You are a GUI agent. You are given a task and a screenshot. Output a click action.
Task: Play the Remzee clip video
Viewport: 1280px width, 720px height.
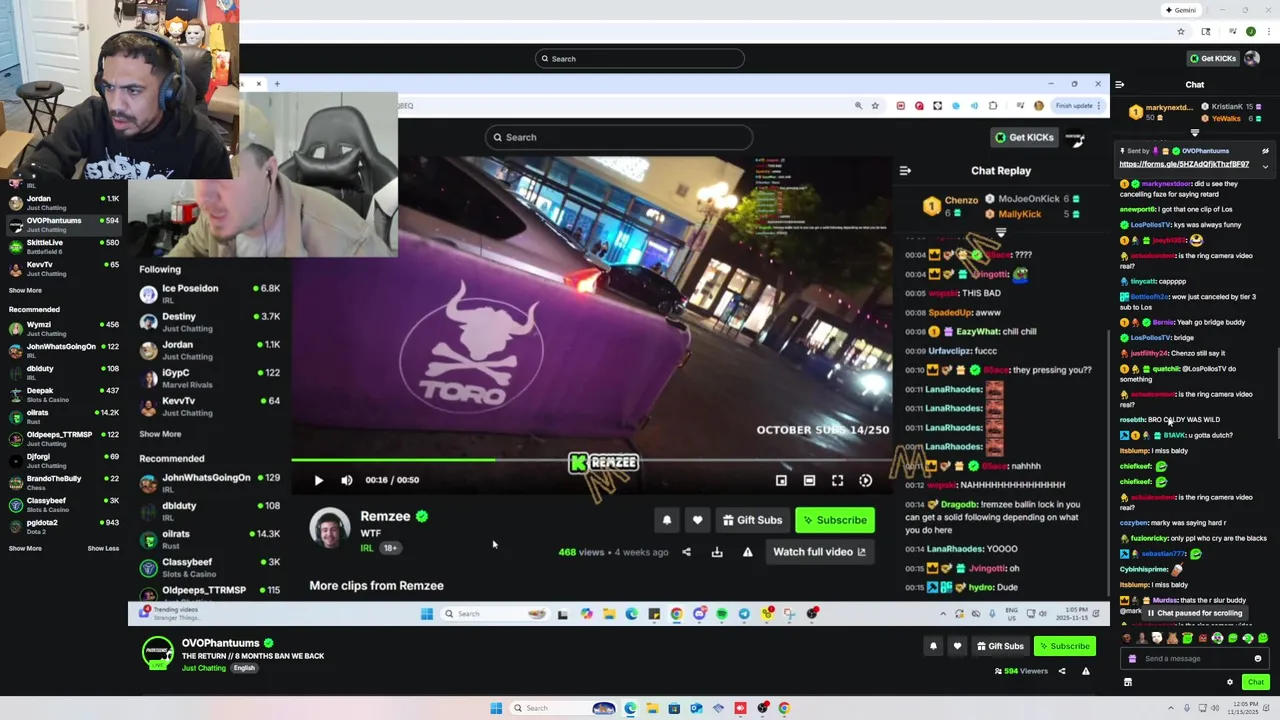click(318, 480)
